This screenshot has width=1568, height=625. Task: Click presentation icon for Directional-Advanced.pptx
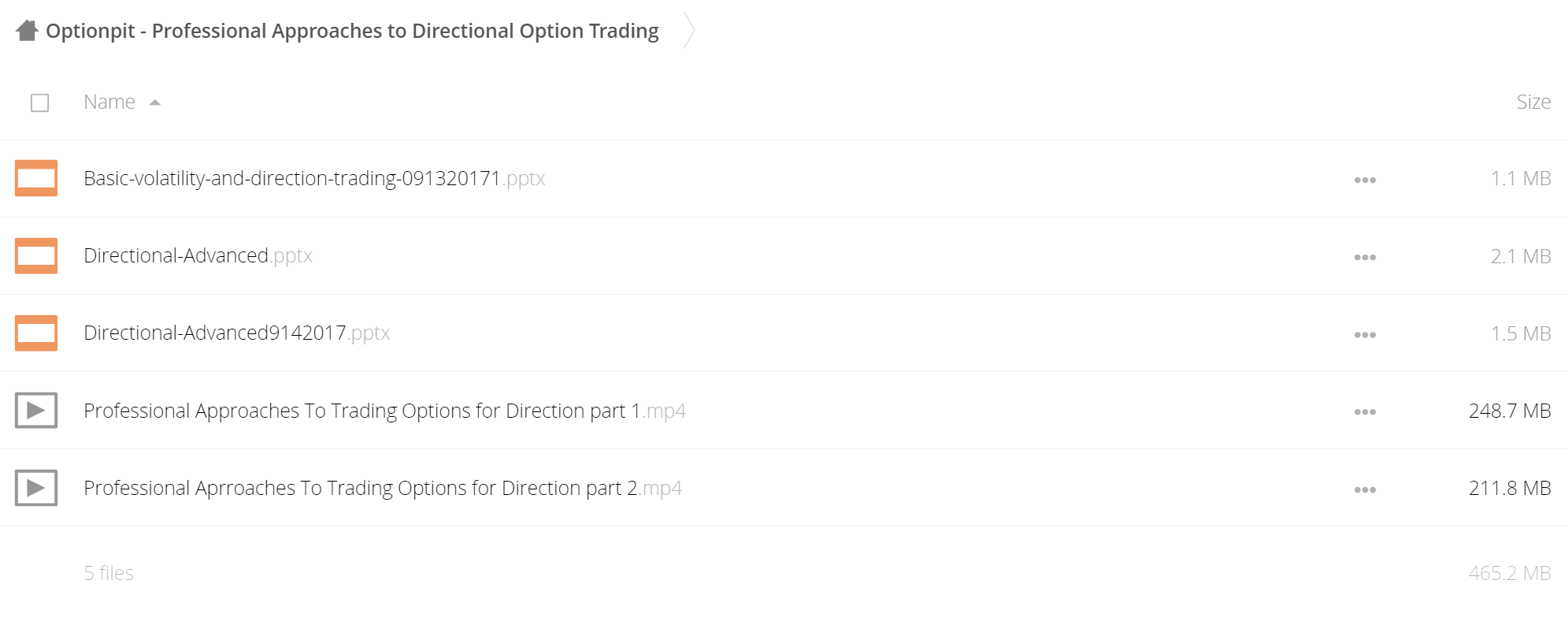click(36, 255)
